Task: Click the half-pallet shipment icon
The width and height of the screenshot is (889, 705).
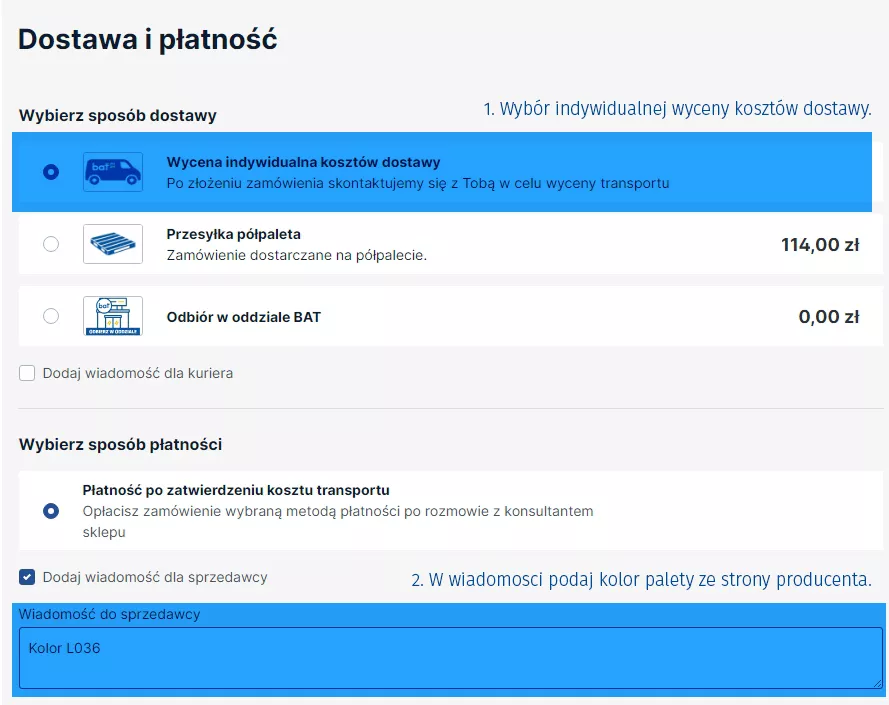Action: (112, 244)
